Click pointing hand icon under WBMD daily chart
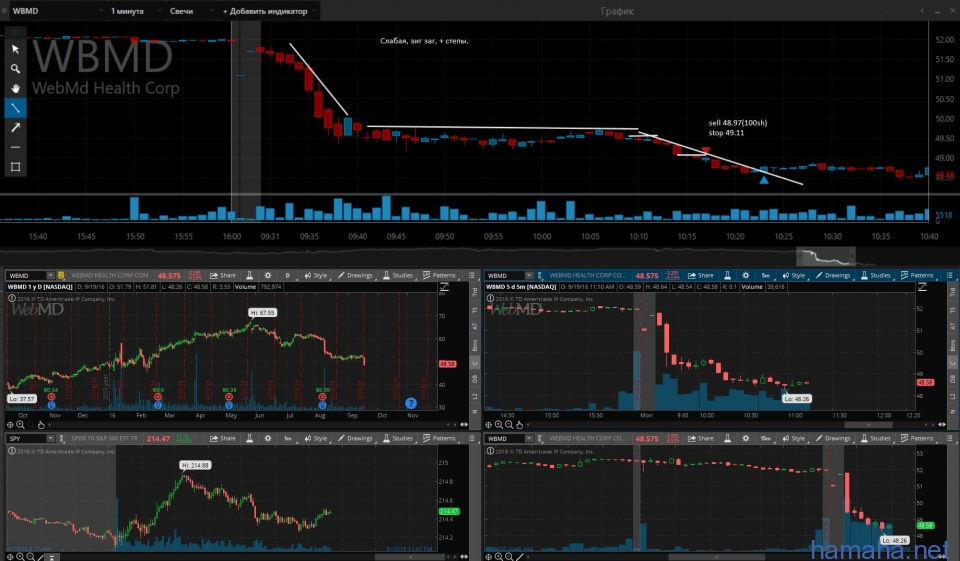 click(41, 424)
